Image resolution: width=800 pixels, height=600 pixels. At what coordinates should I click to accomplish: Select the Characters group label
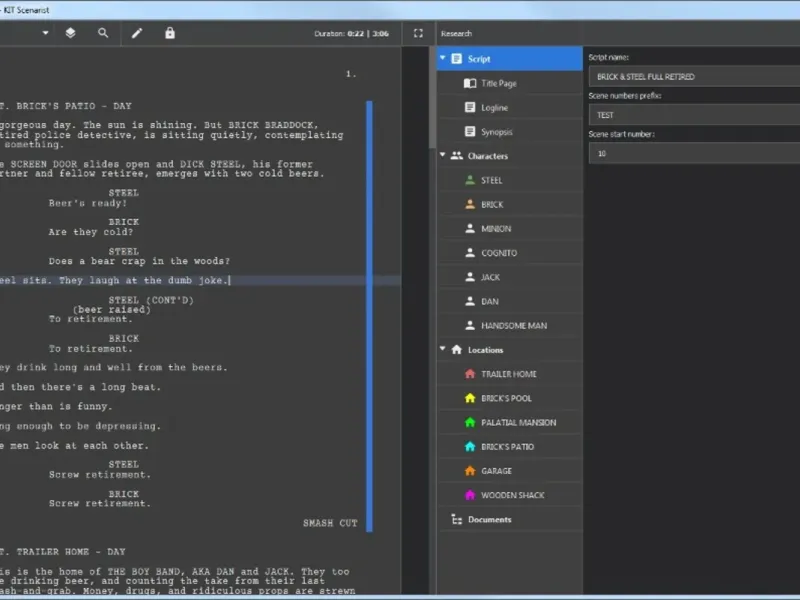pos(488,156)
